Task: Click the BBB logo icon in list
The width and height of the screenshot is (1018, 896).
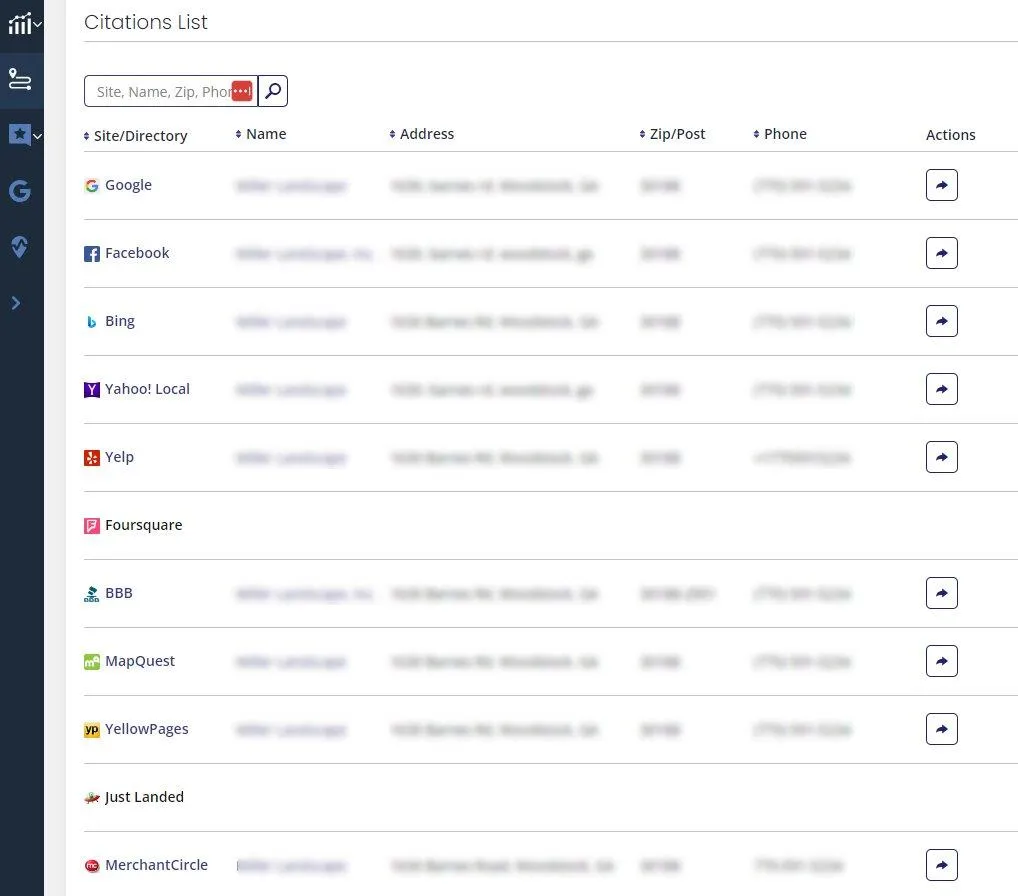Action: tap(92, 593)
